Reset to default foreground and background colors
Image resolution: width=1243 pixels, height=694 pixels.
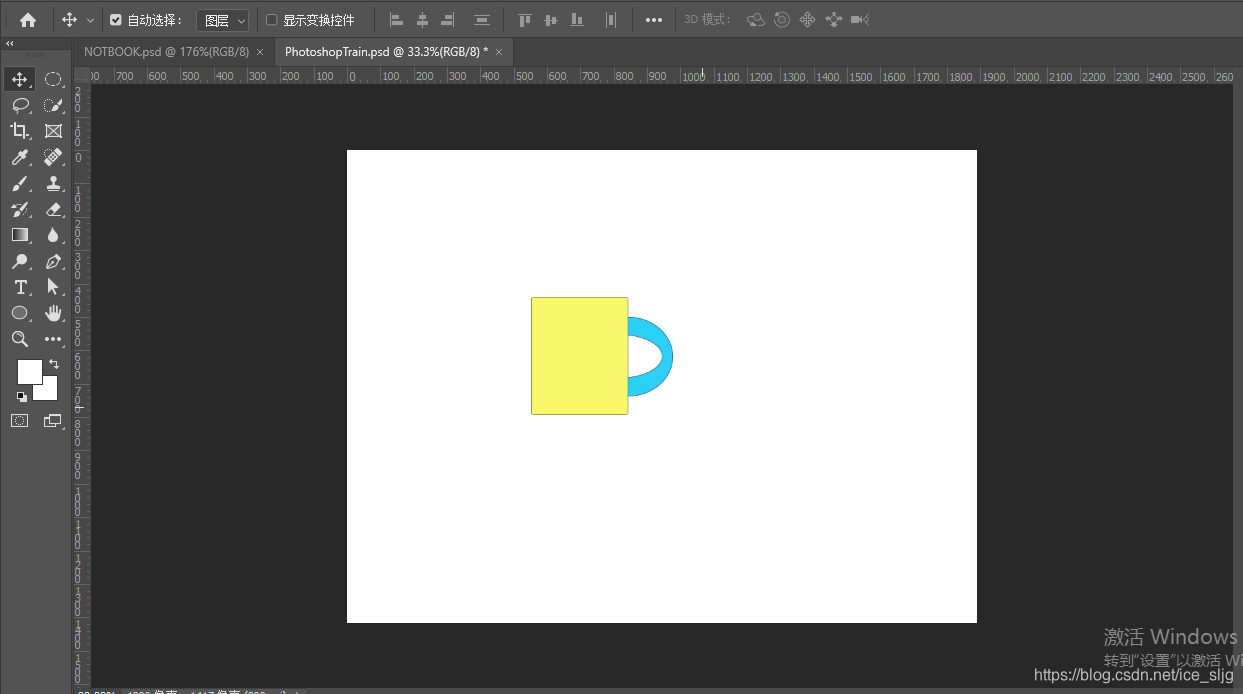[22, 396]
